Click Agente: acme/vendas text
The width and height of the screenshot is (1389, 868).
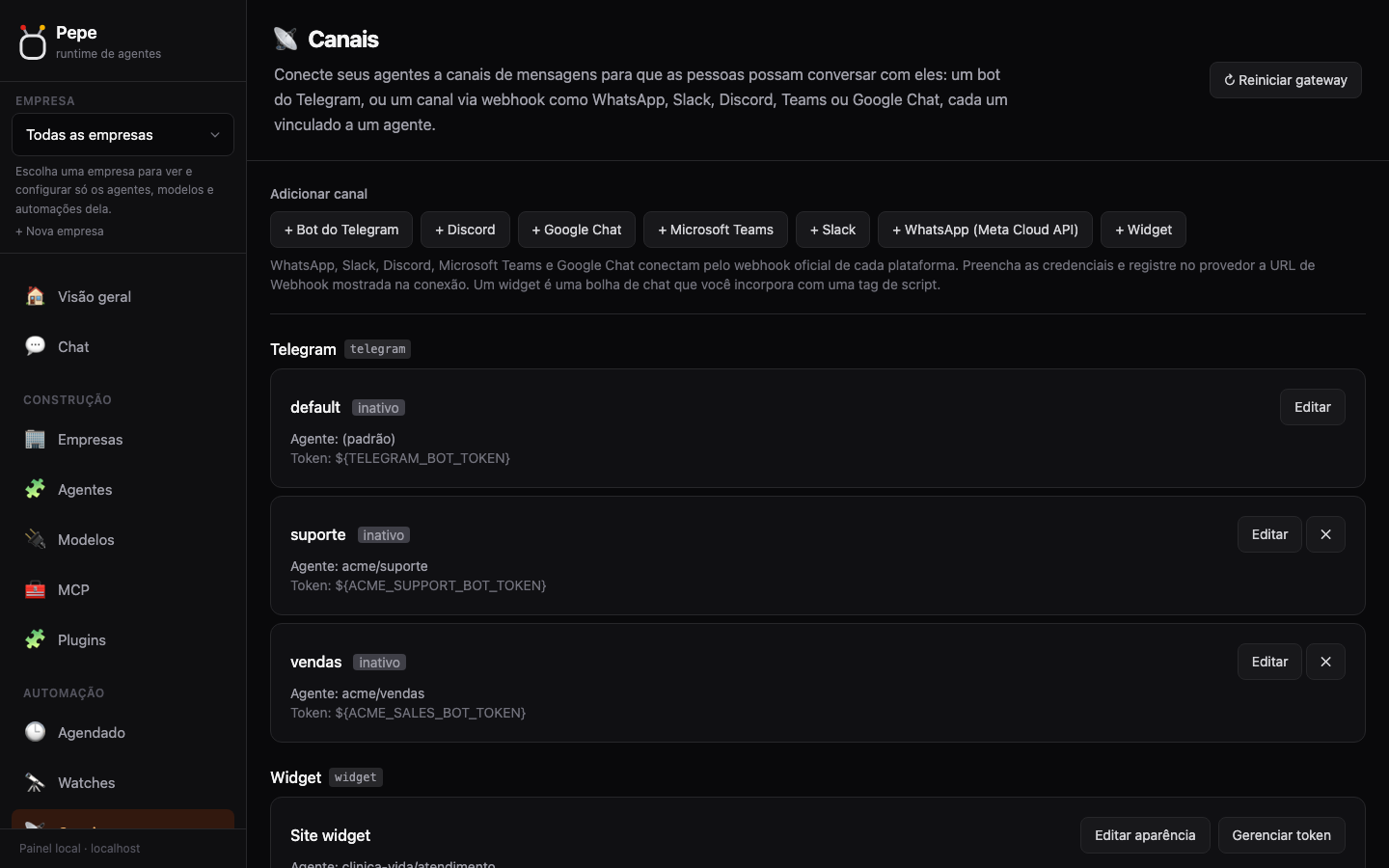coord(357,693)
